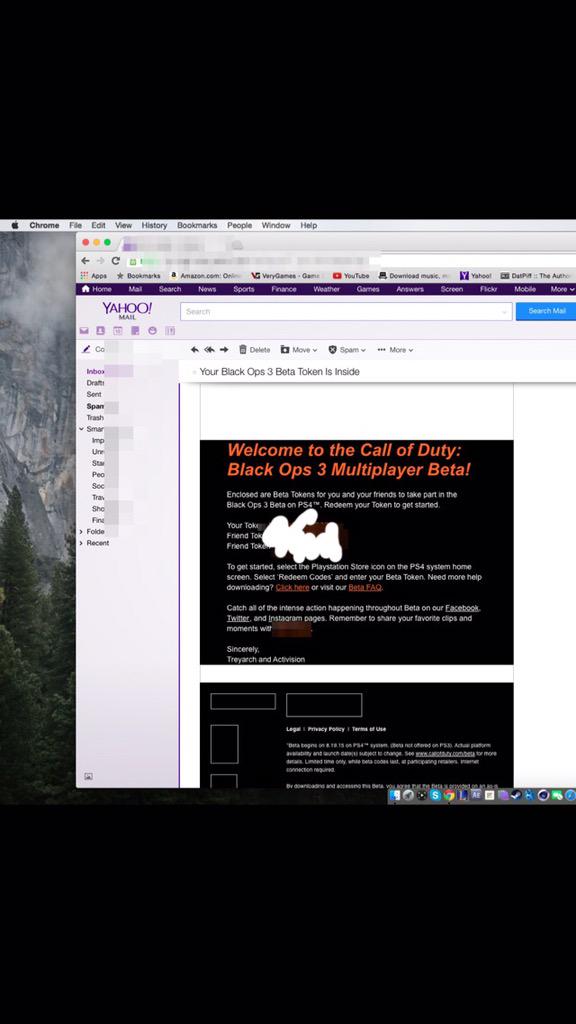Open the Amazon.com bookmark

206,276
